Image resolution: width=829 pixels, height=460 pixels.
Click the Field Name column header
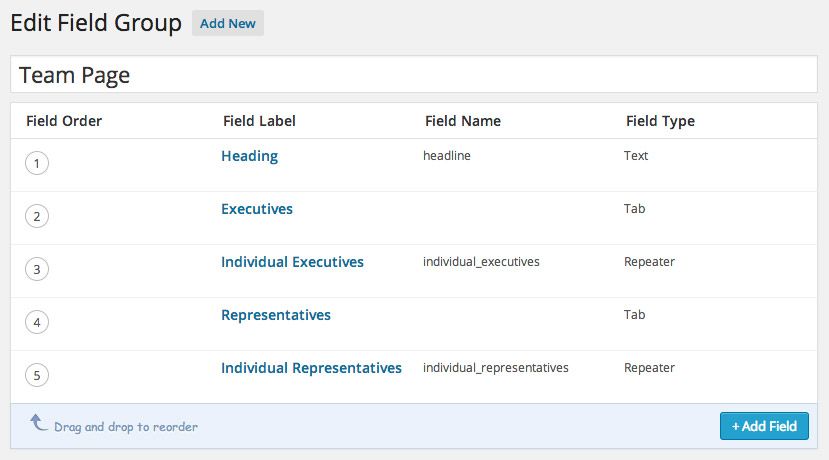tap(462, 121)
